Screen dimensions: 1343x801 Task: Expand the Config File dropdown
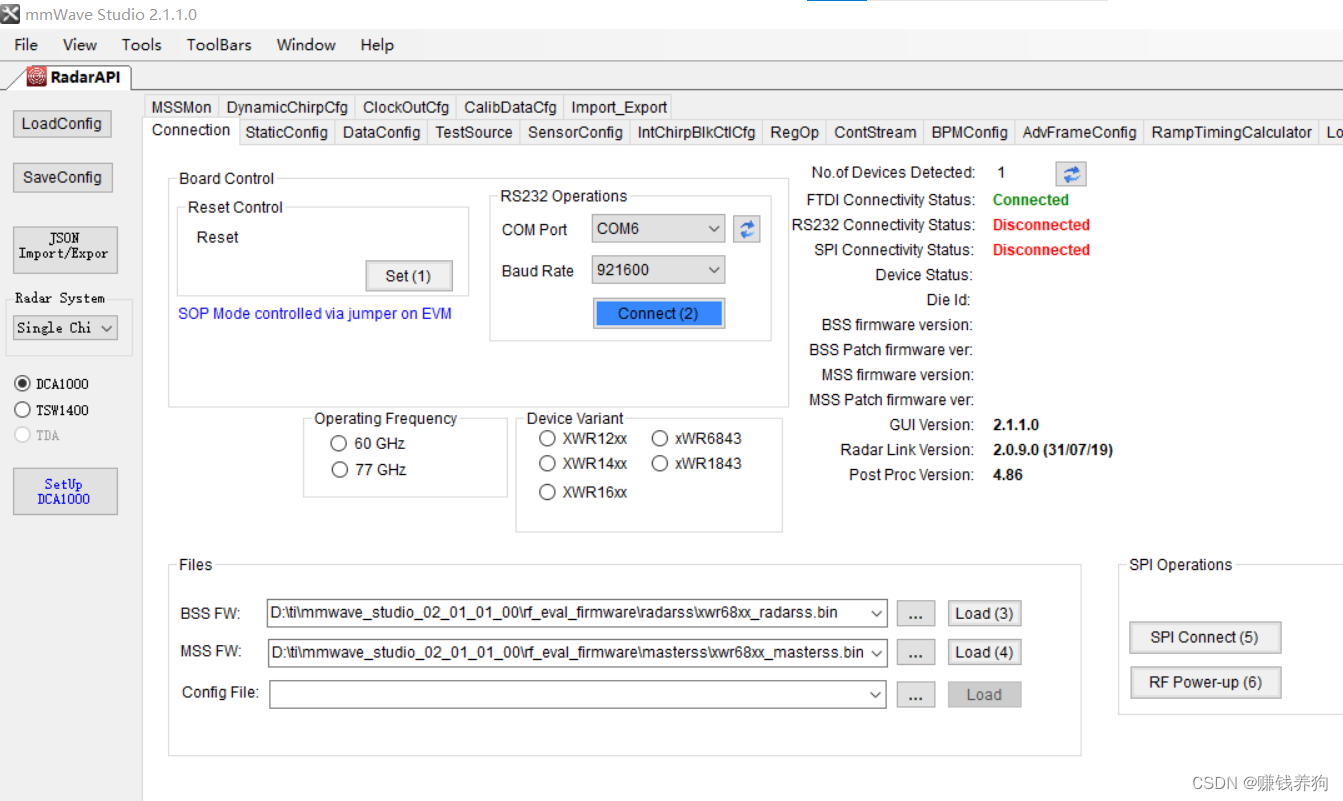click(876, 694)
